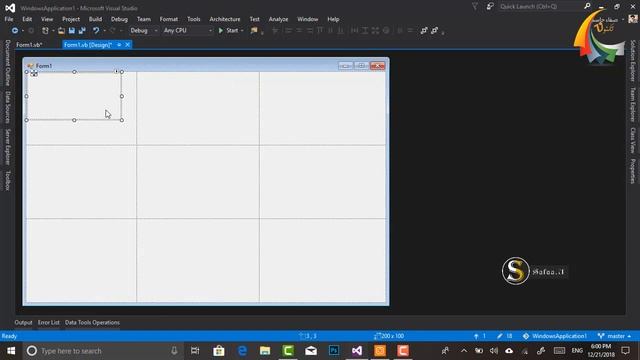Switch to the Form1.vb code tab
The width and height of the screenshot is (640, 360).
[29, 45]
